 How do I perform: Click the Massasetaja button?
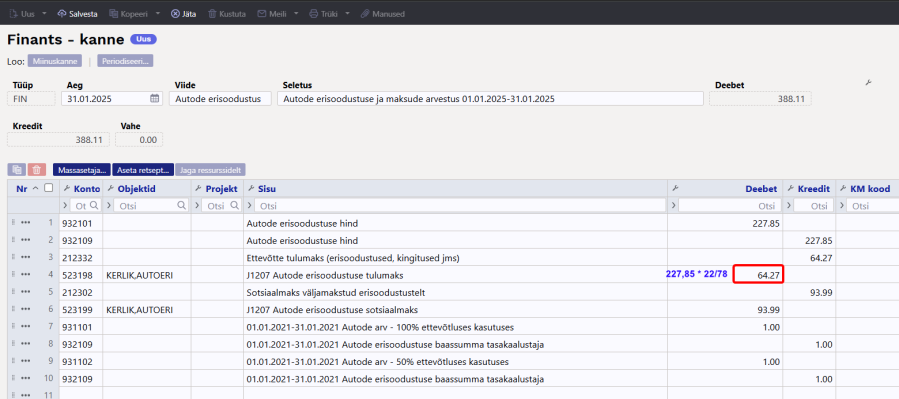81,170
